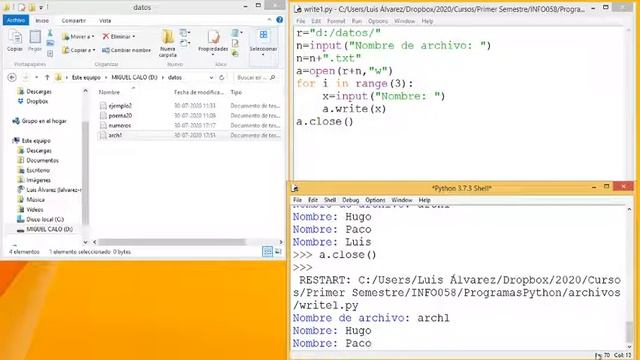Click the Cortar scissors icon in the ribbon
This screenshot has height=360, width=640.
pos(50,33)
